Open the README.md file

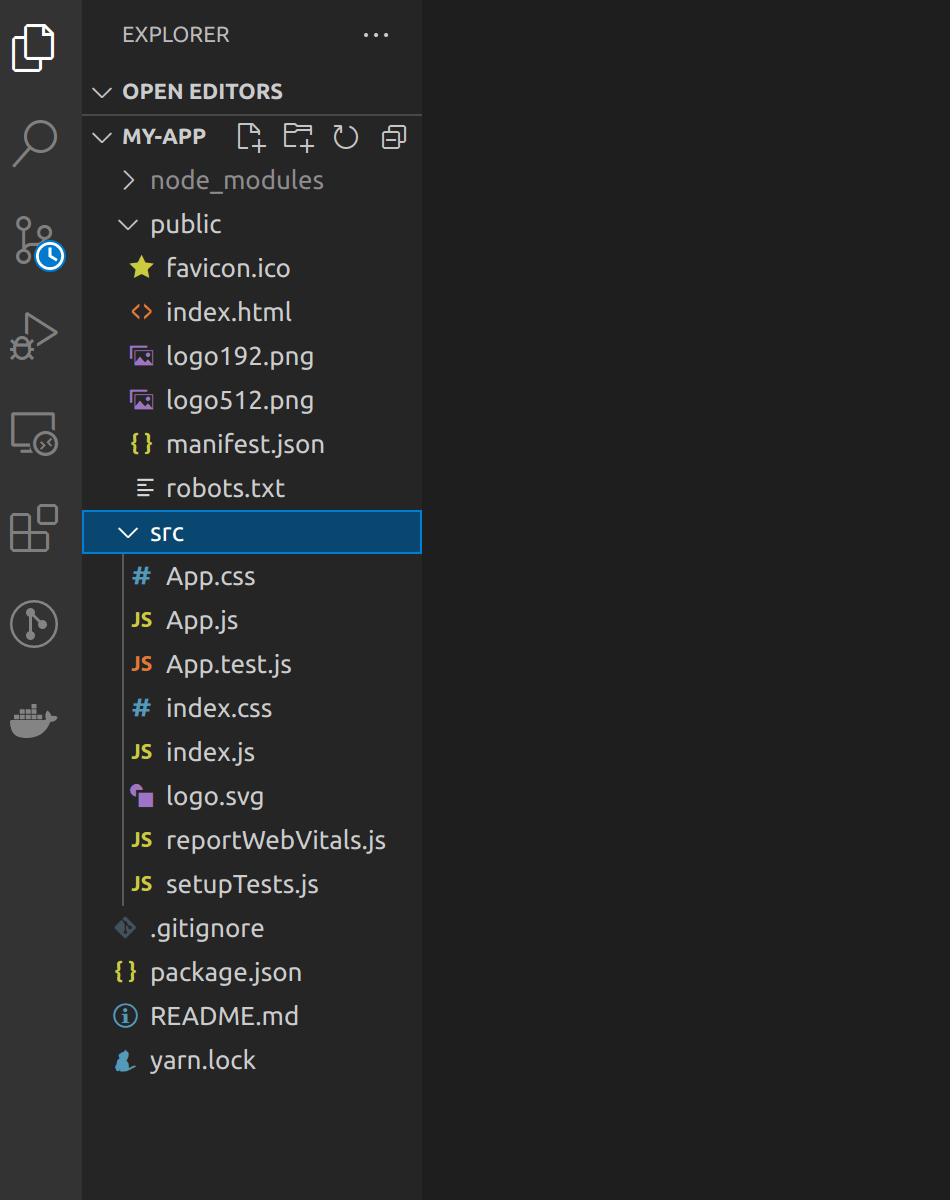223,1016
